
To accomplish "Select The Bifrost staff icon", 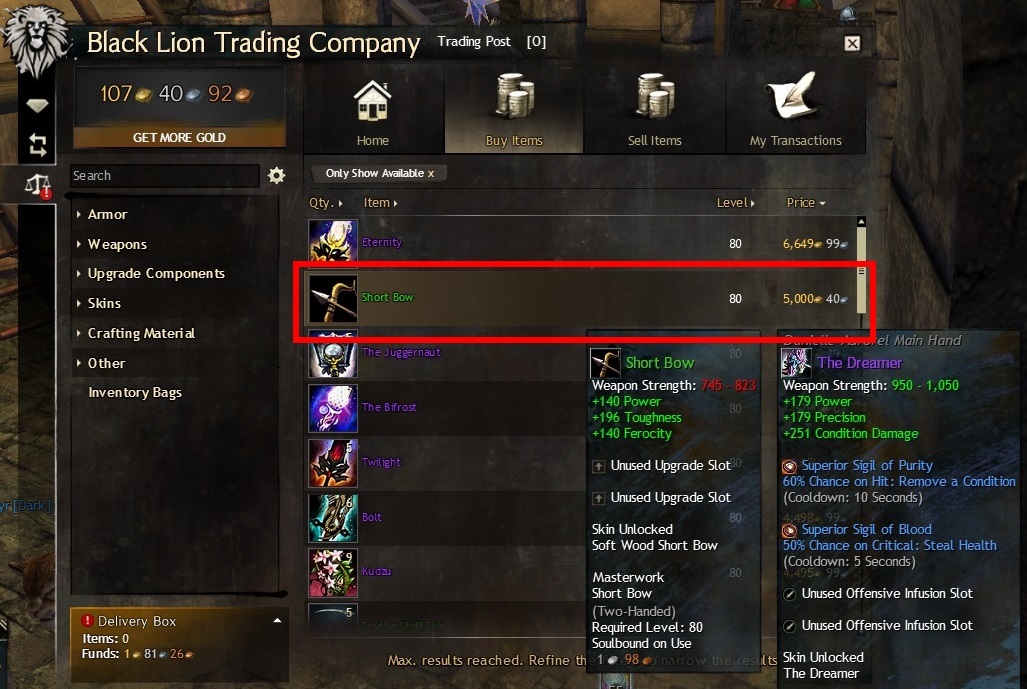I will pyautogui.click(x=333, y=409).
